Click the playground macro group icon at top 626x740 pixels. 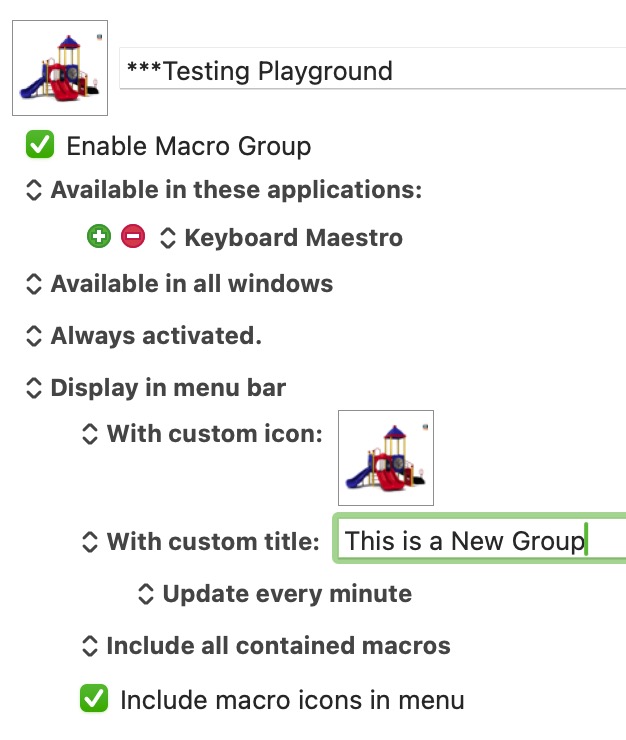coord(60,68)
